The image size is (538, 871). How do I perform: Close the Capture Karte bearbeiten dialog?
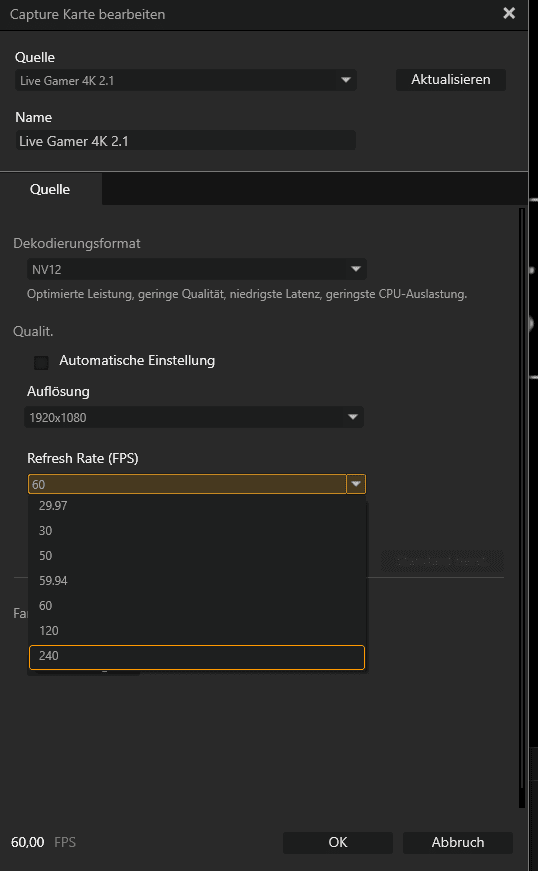509,14
